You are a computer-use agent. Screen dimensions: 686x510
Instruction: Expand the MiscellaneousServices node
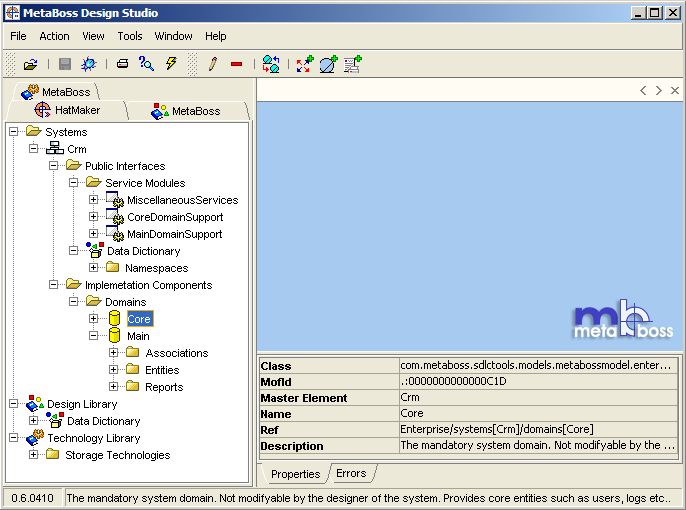point(93,199)
